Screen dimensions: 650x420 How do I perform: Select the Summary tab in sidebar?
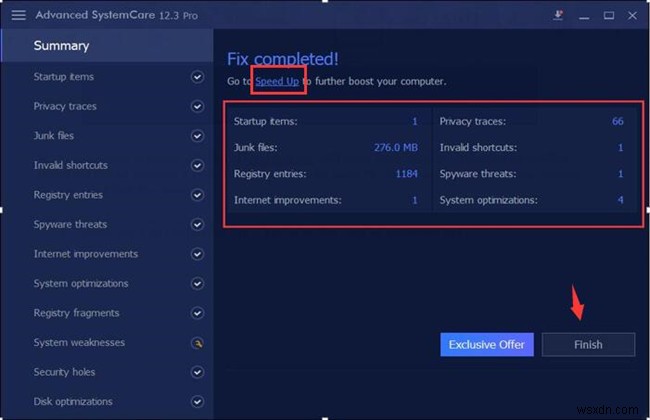[107, 46]
